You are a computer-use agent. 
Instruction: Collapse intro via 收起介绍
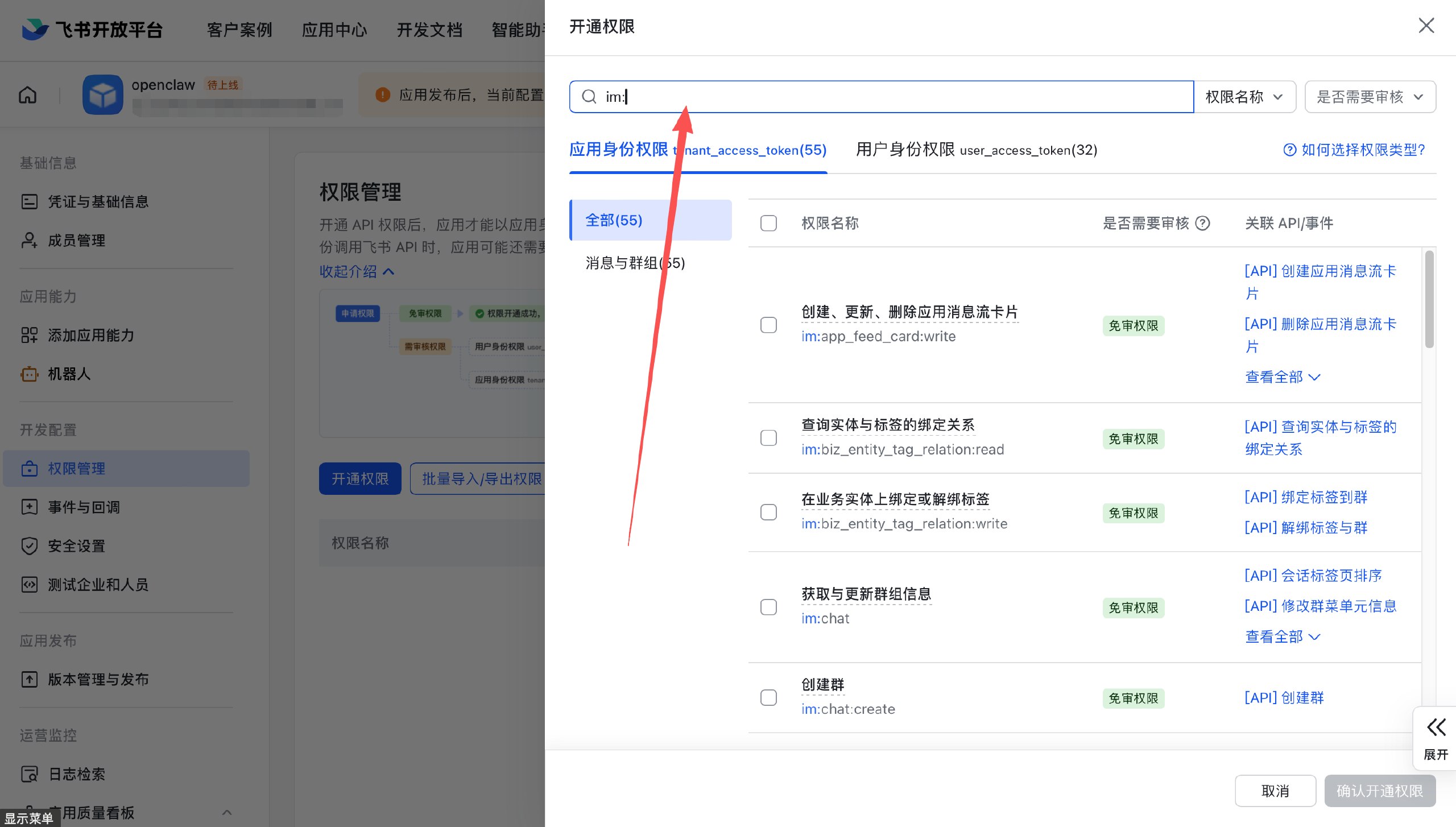[x=357, y=271]
